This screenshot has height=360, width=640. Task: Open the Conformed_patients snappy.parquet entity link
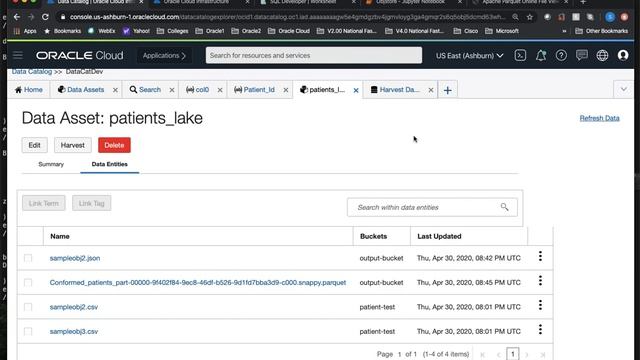(198, 282)
